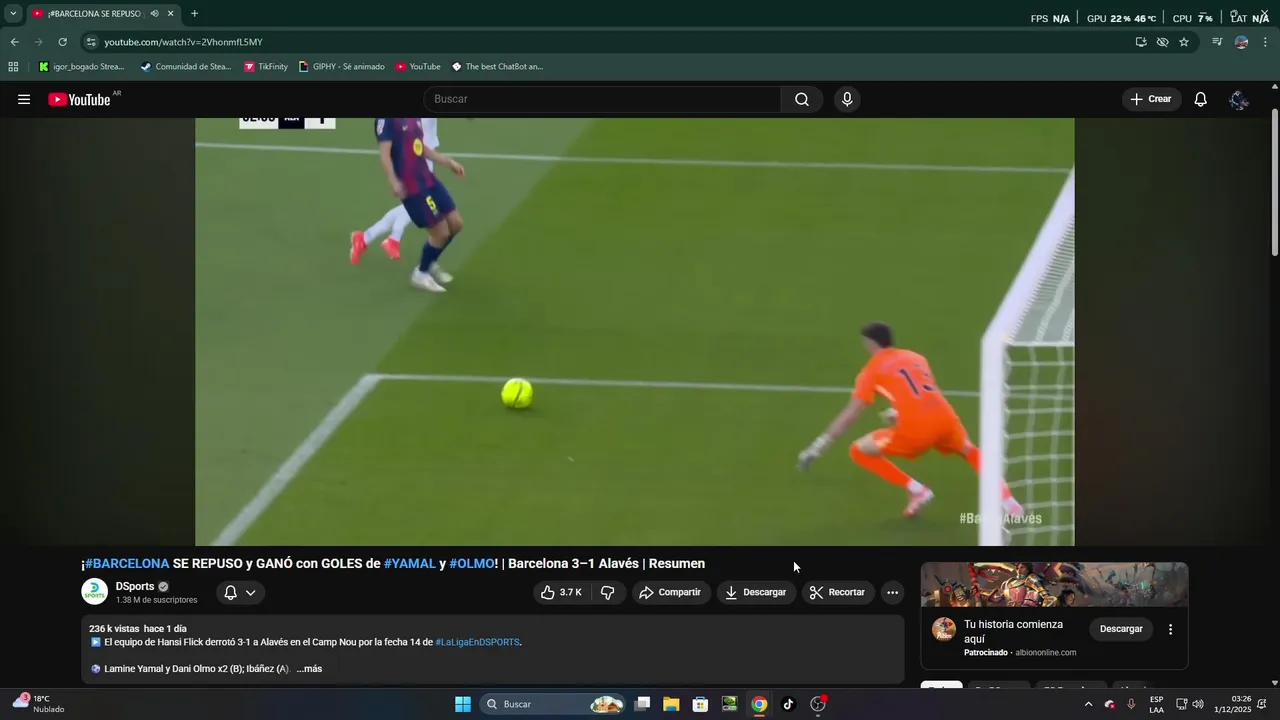The width and height of the screenshot is (1280, 720).
Task: Mute the tab via speaker icon
Action: pyautogui.click(x=154, y=14)
